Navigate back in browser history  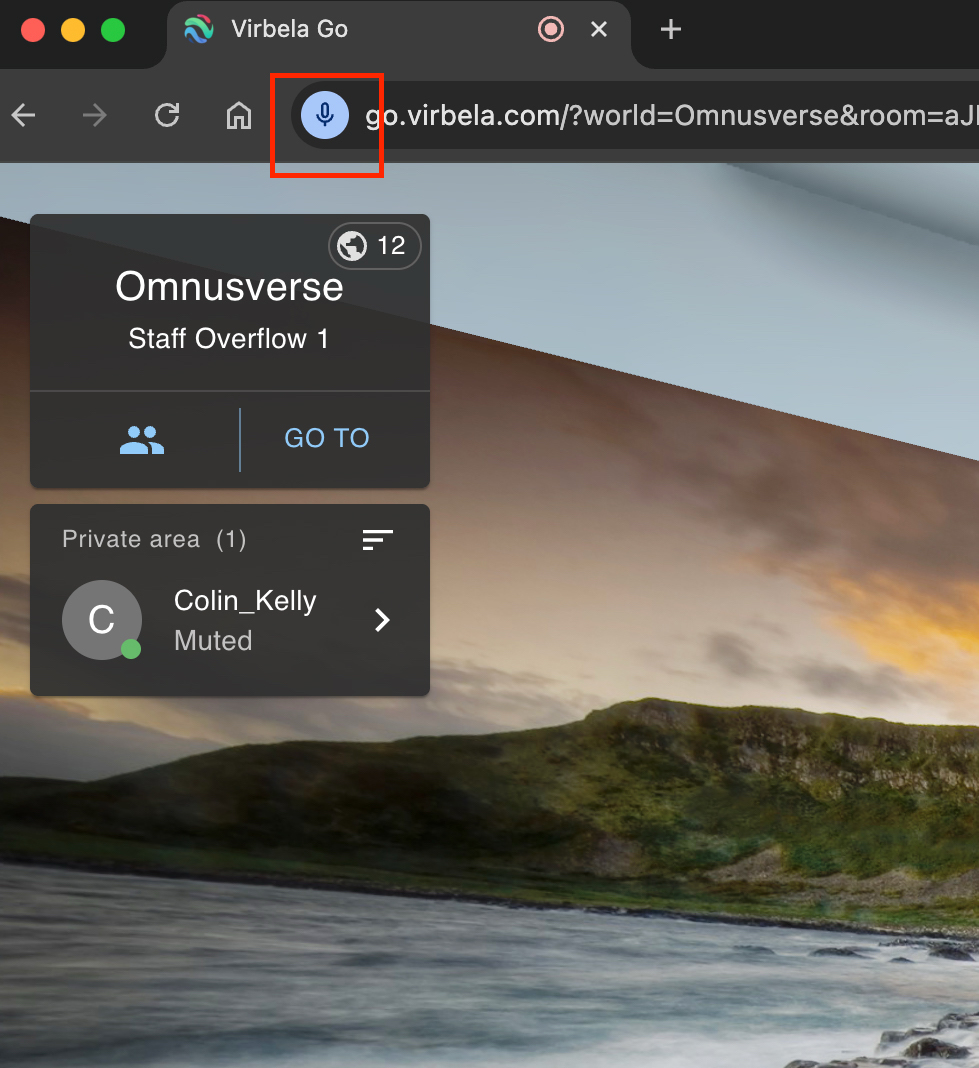point(24,116)
